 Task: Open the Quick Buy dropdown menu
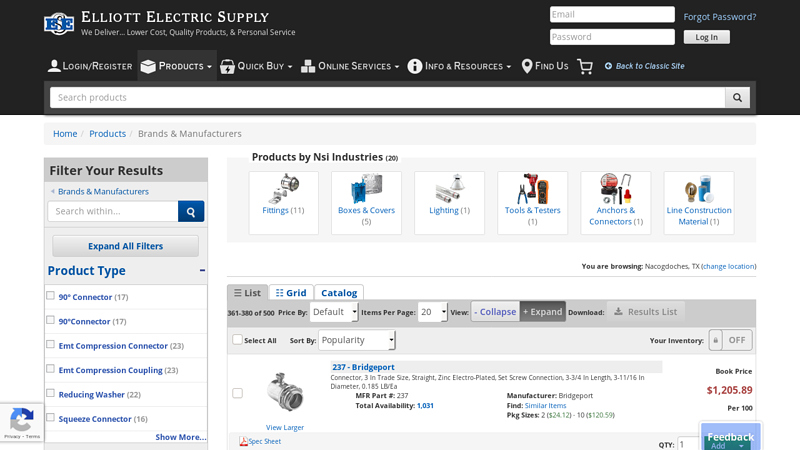256,66
